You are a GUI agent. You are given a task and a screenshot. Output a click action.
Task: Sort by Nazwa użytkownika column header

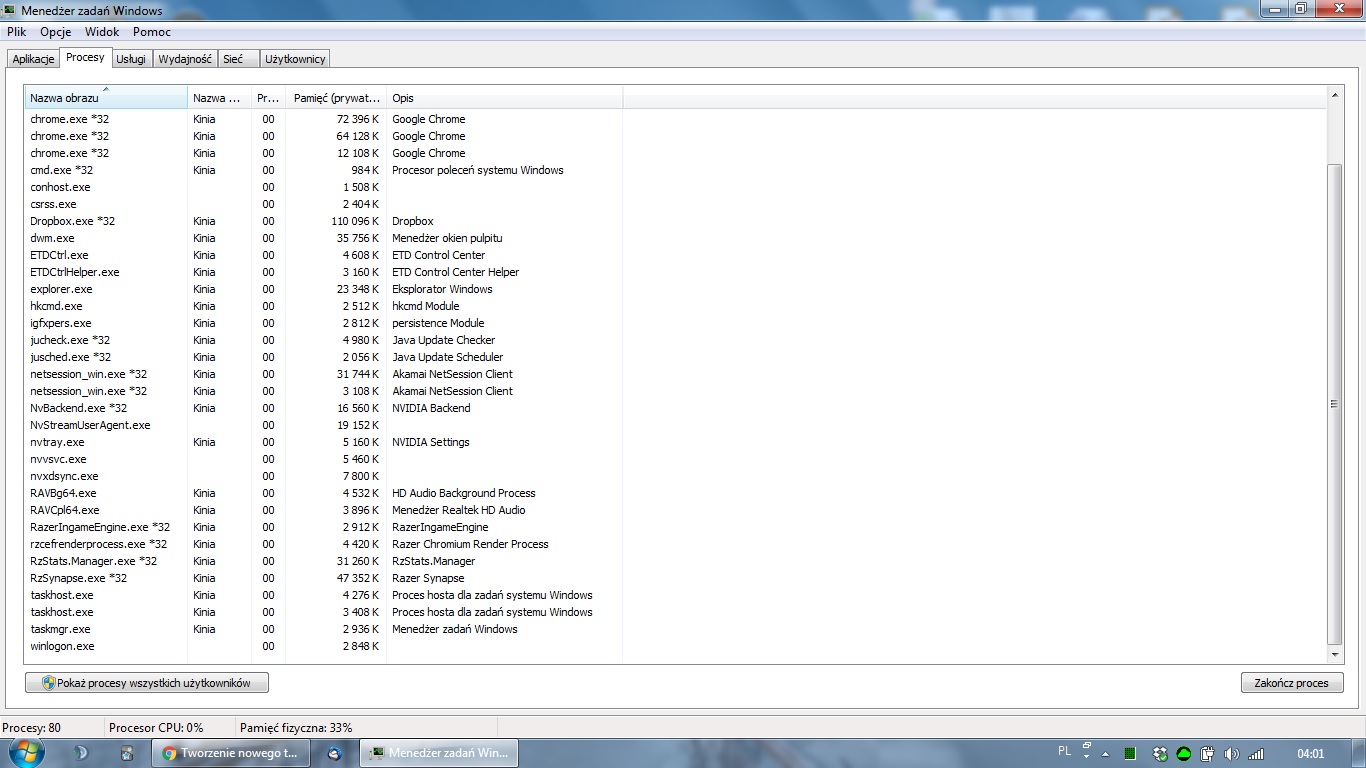pyautogui.click(x=219, y=98)
